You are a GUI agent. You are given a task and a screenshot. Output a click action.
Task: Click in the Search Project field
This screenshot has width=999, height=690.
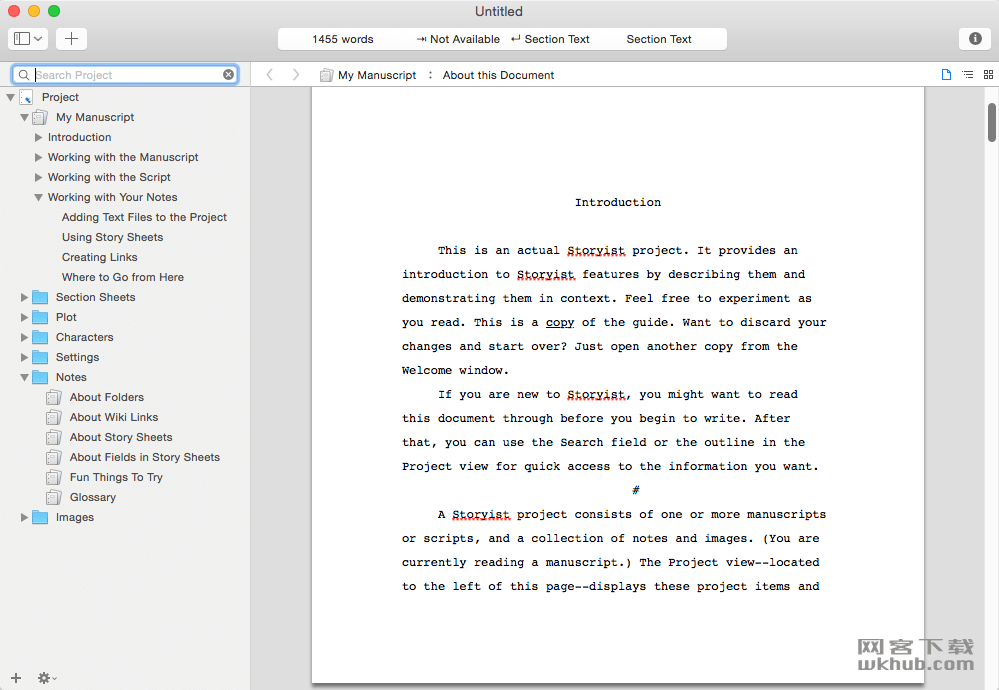click(127, 75)
